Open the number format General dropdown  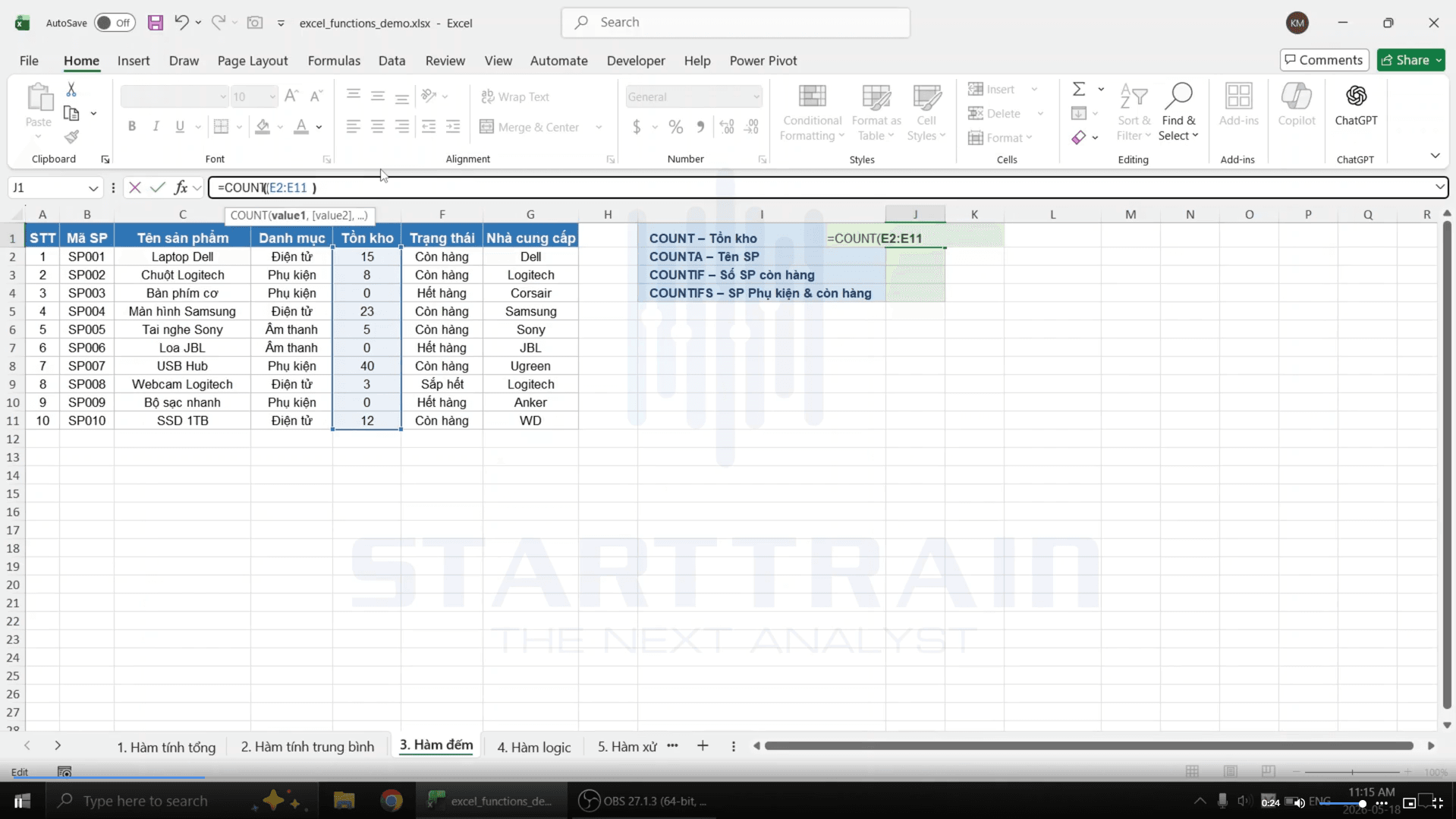pos(756,96)
